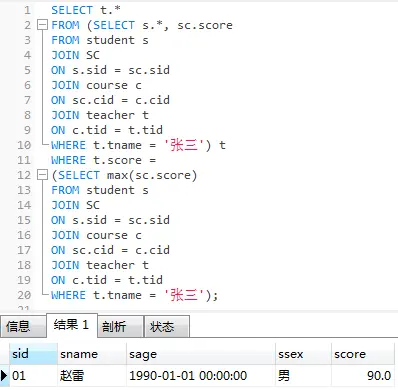Click the sname column header
Image resolution: width=398 pixels, height=390 pixels.
click(x=92, y=354)
